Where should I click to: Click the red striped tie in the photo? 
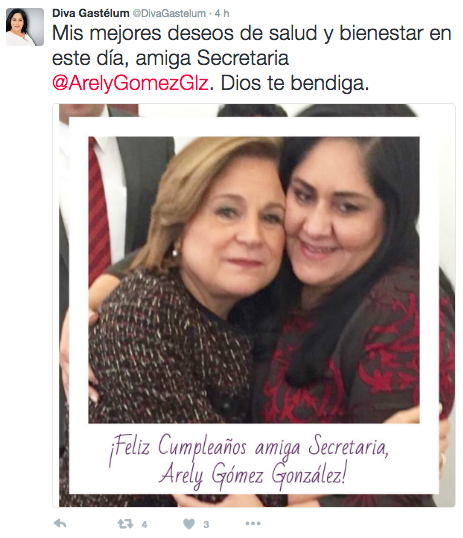click(99, 209)
